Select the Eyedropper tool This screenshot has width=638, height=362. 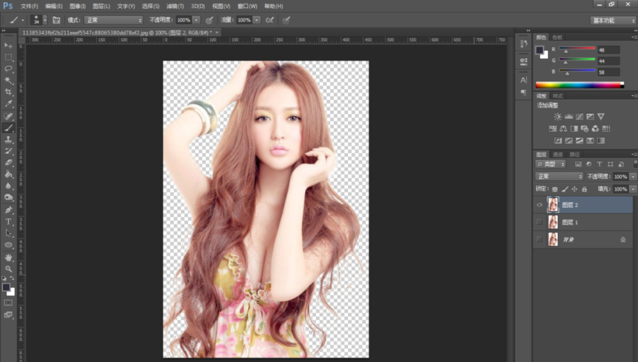pos(9,104)
